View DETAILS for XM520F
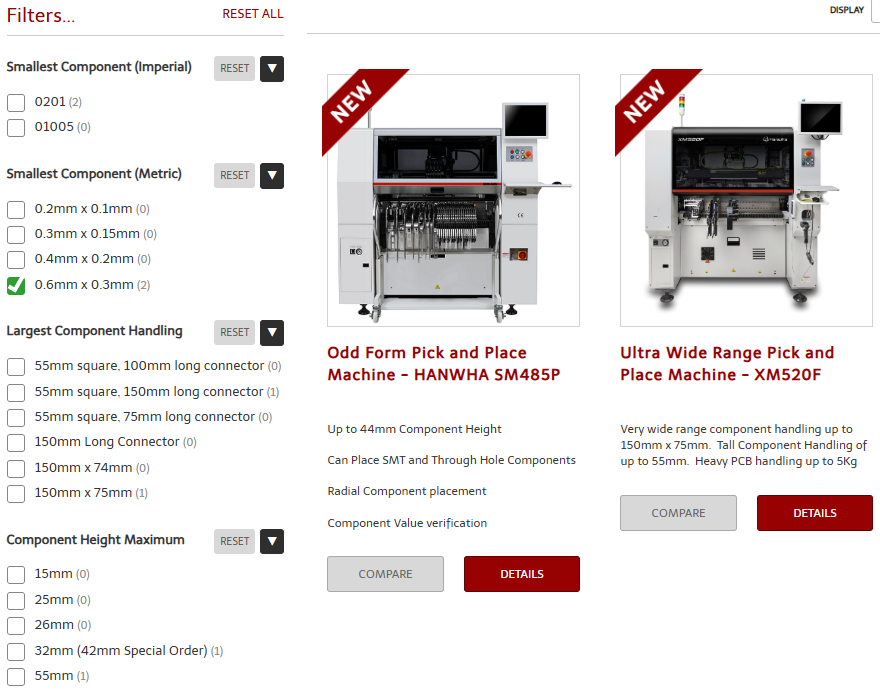The image size is (880, 690). (x=815, y=513)
